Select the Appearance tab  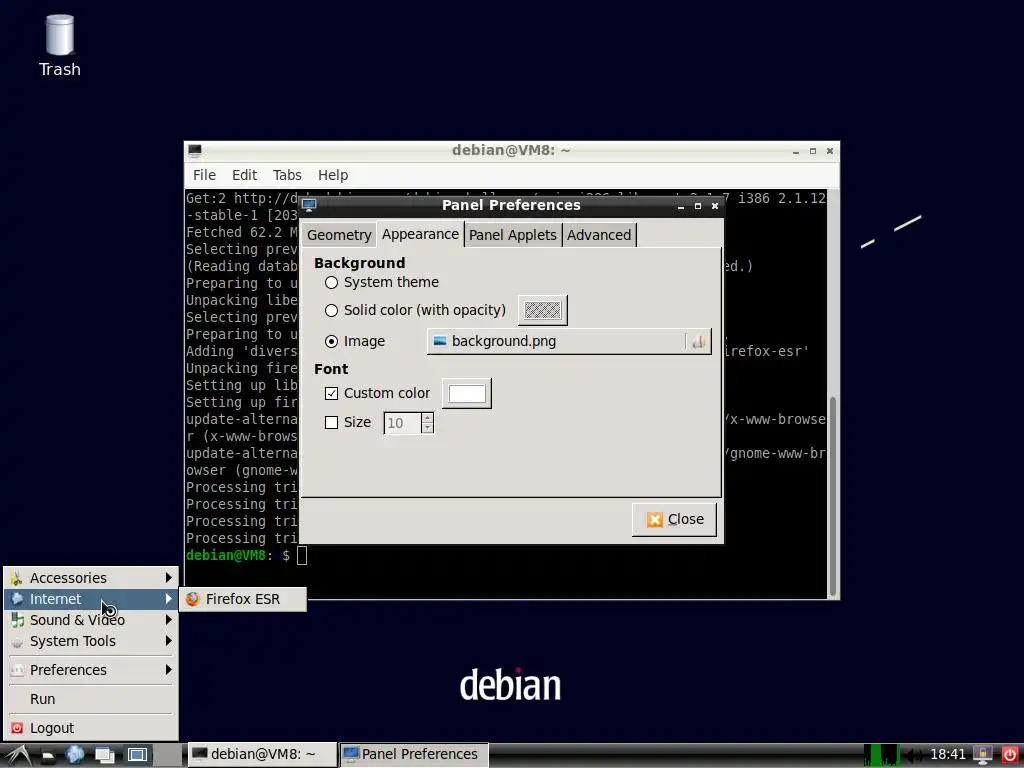pos(421,234)
